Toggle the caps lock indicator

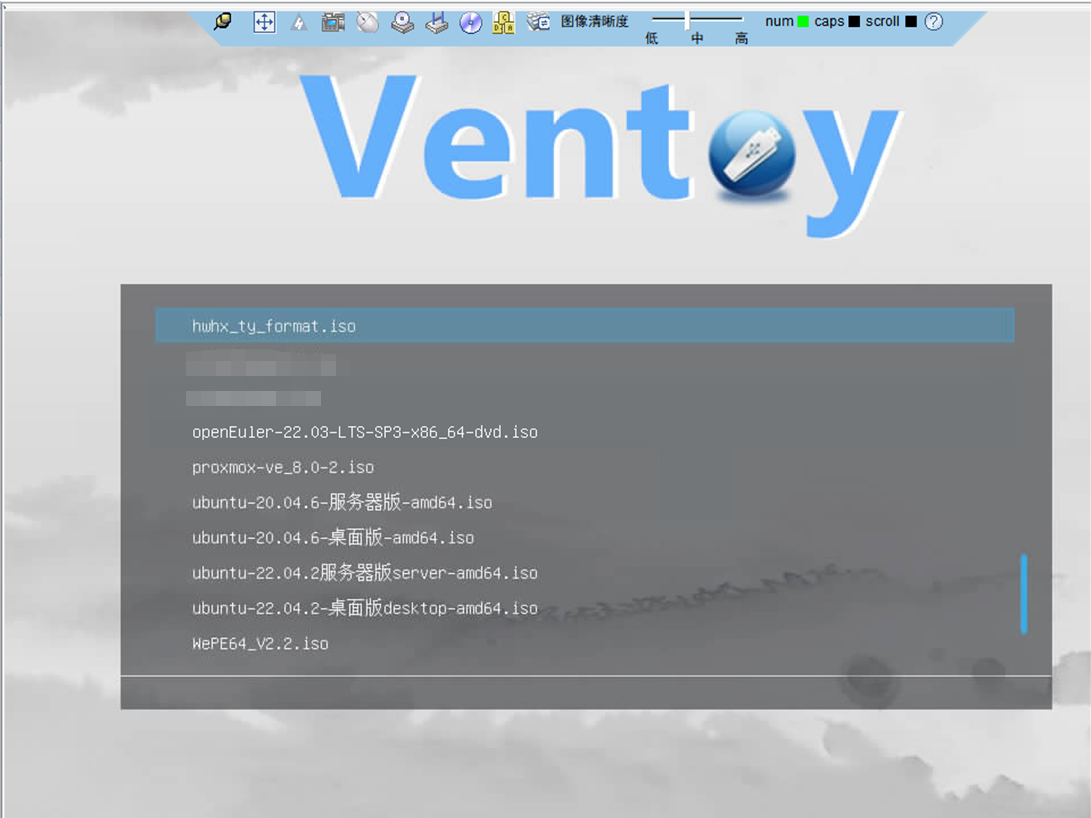pyautogui.click(x=854, y=21)
